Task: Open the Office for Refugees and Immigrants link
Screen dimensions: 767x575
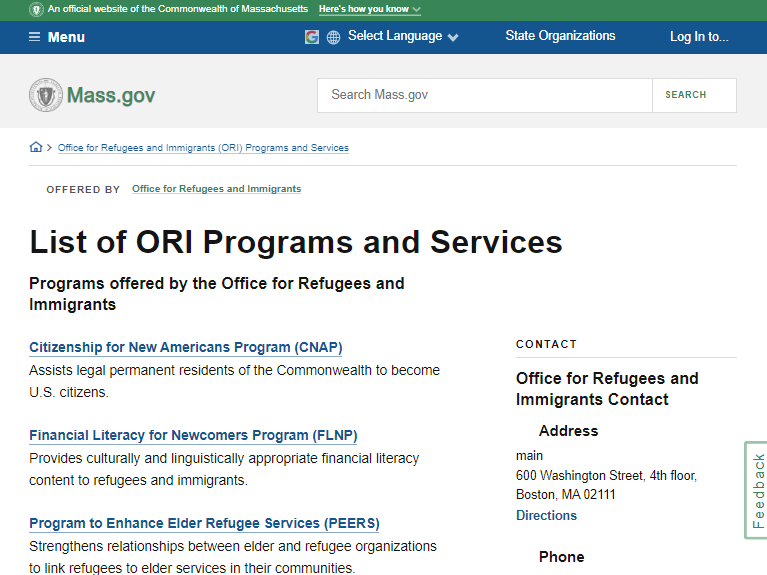Action: coord(216,189)
